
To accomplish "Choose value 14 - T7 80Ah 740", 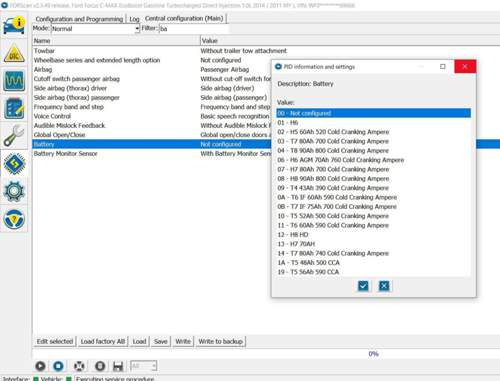I will (x=373, y=253).
